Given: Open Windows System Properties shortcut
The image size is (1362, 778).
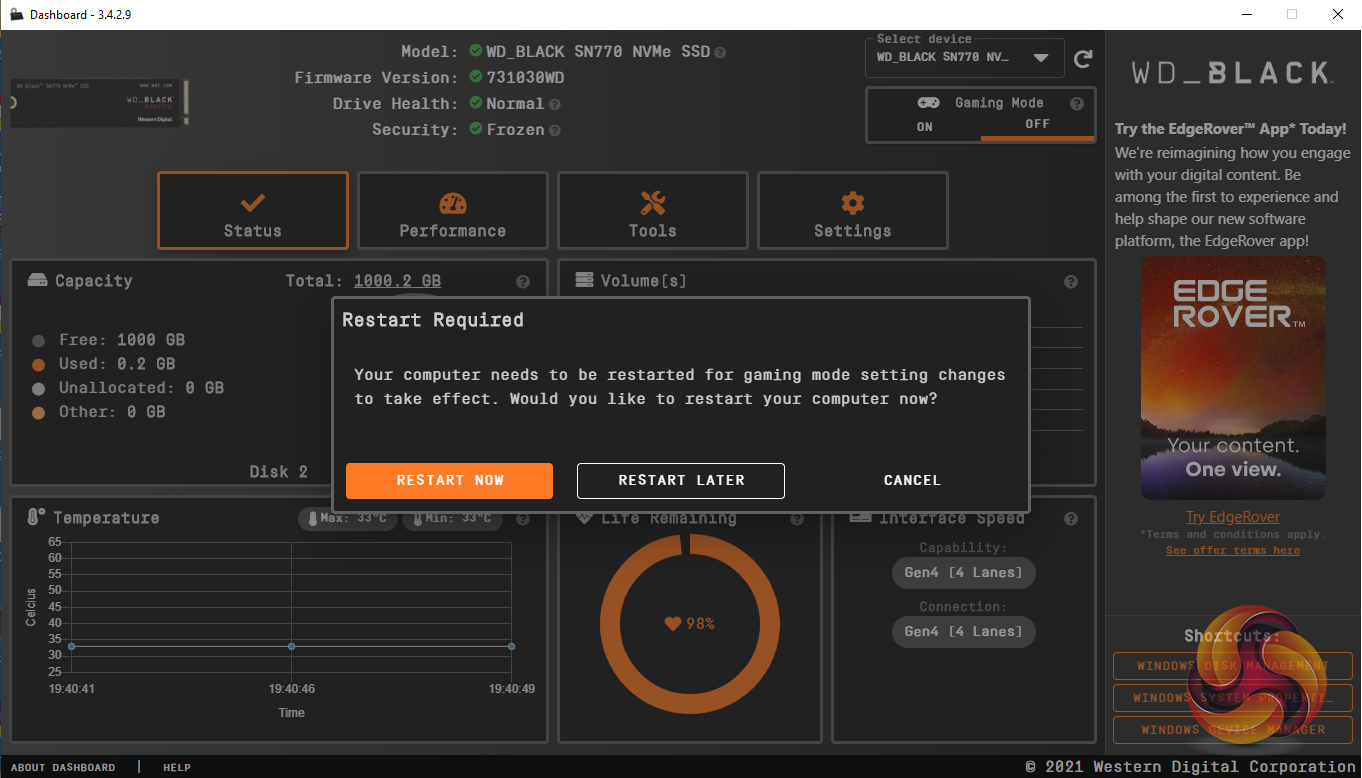Looking at the screenshot, I should click(1233, 698).
